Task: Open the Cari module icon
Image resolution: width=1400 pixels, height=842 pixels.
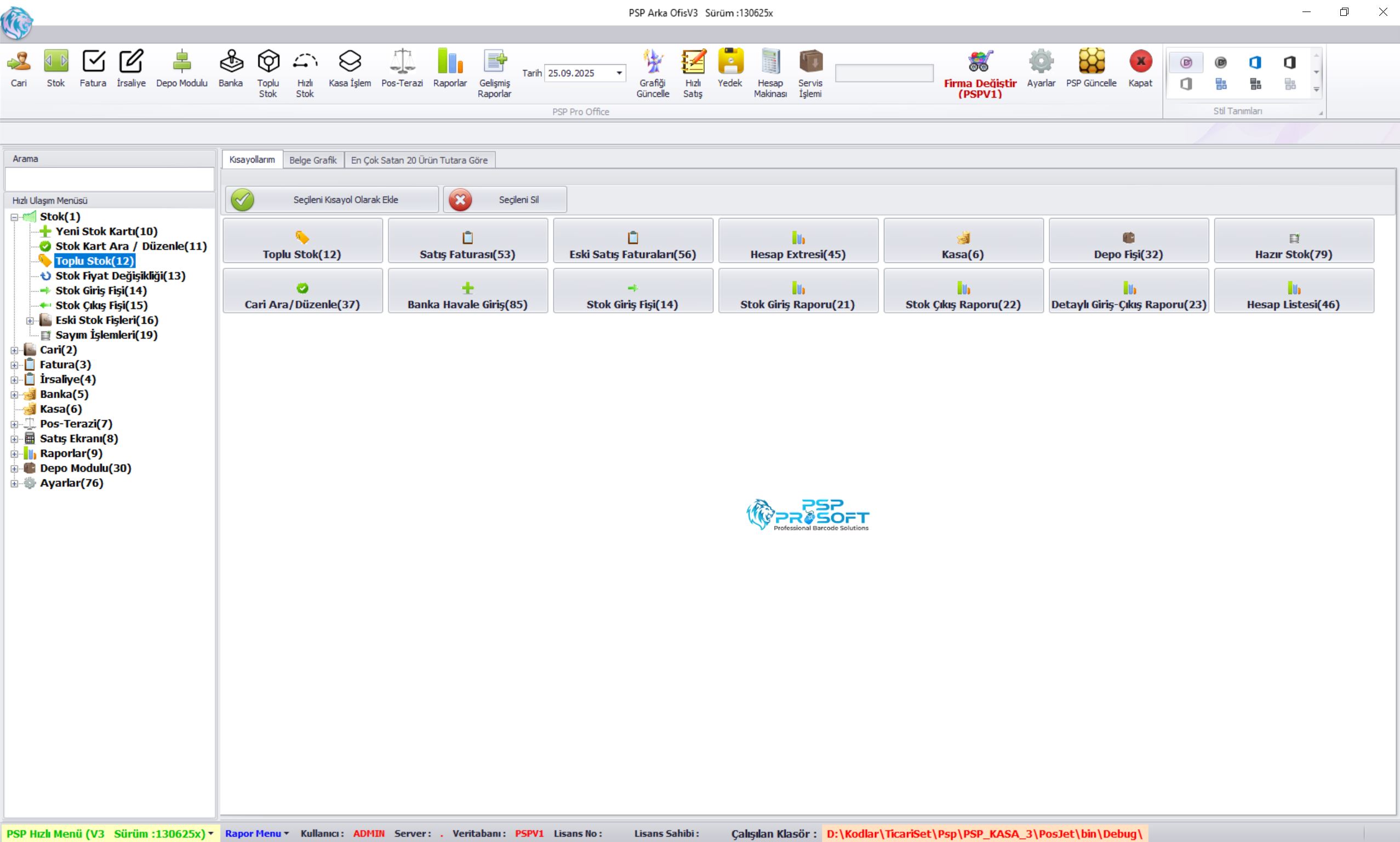Action: [x=19, y=62]
